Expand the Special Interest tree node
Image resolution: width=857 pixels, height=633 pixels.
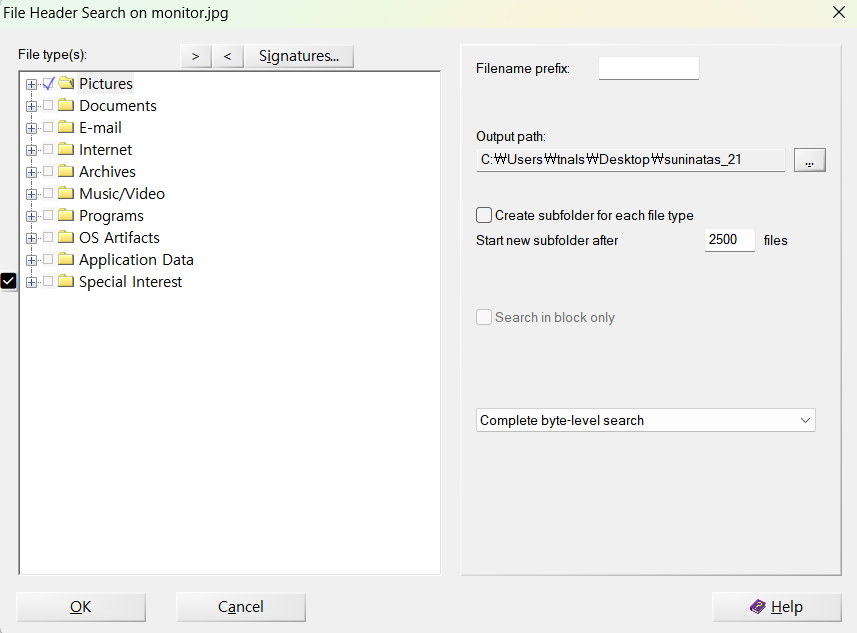(31, 282)
